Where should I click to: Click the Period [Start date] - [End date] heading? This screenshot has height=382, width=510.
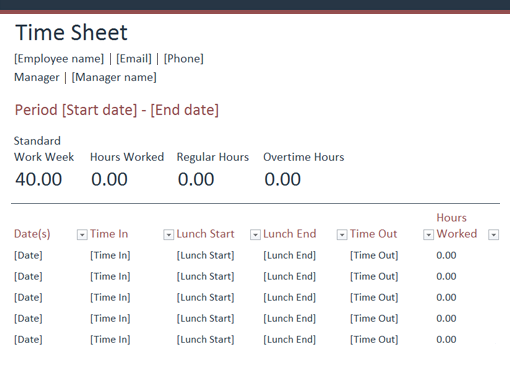click(x=117, y=110)
